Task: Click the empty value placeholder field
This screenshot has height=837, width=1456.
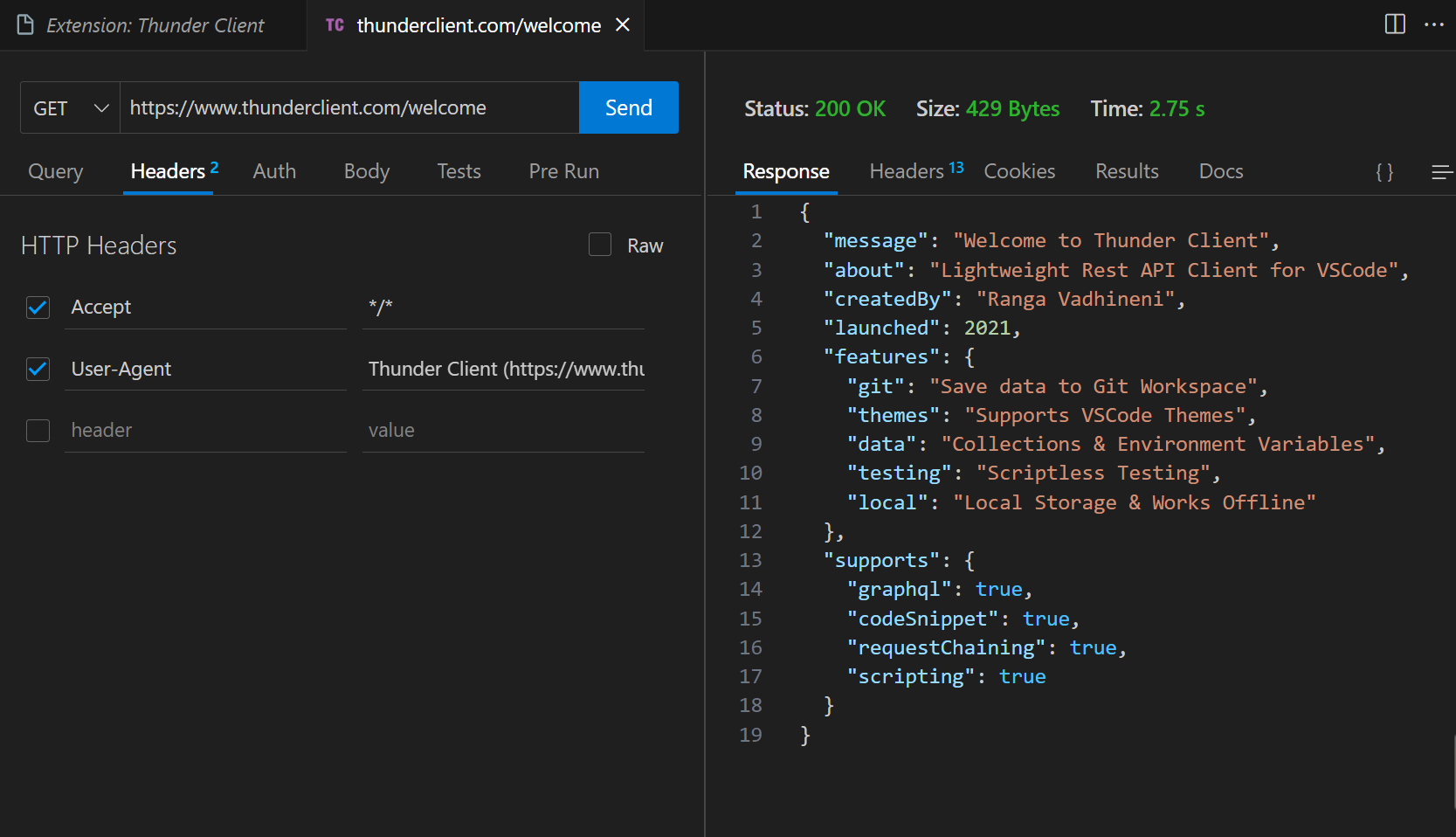Action: click(503, 431)
